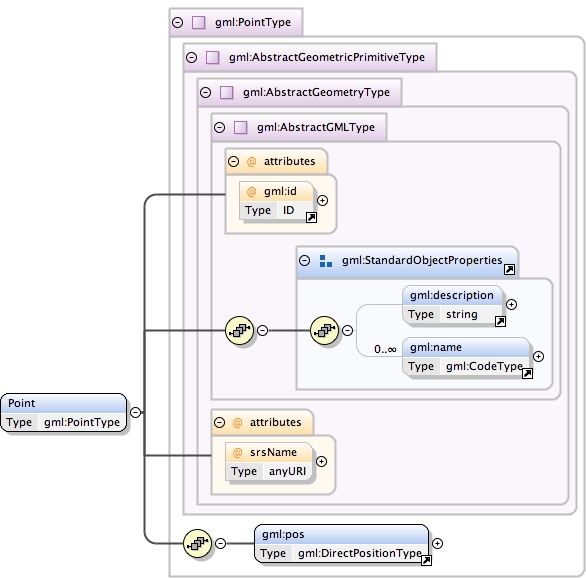Click gml:CodeType type value
586x578 pixels.
484,367
